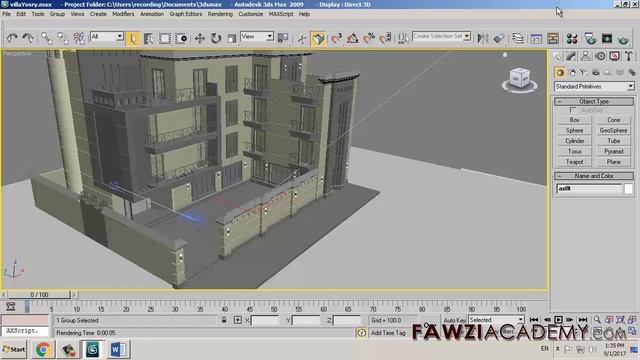Toggle the Spinner Snap button
The height and width of the screenshot is (360, 640).
click(385, 38)
